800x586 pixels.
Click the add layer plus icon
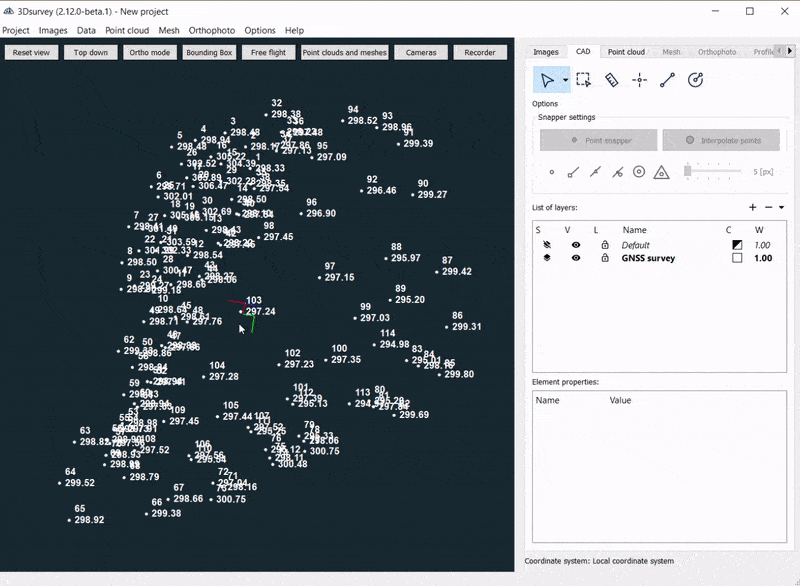click(x=753, y=207)
